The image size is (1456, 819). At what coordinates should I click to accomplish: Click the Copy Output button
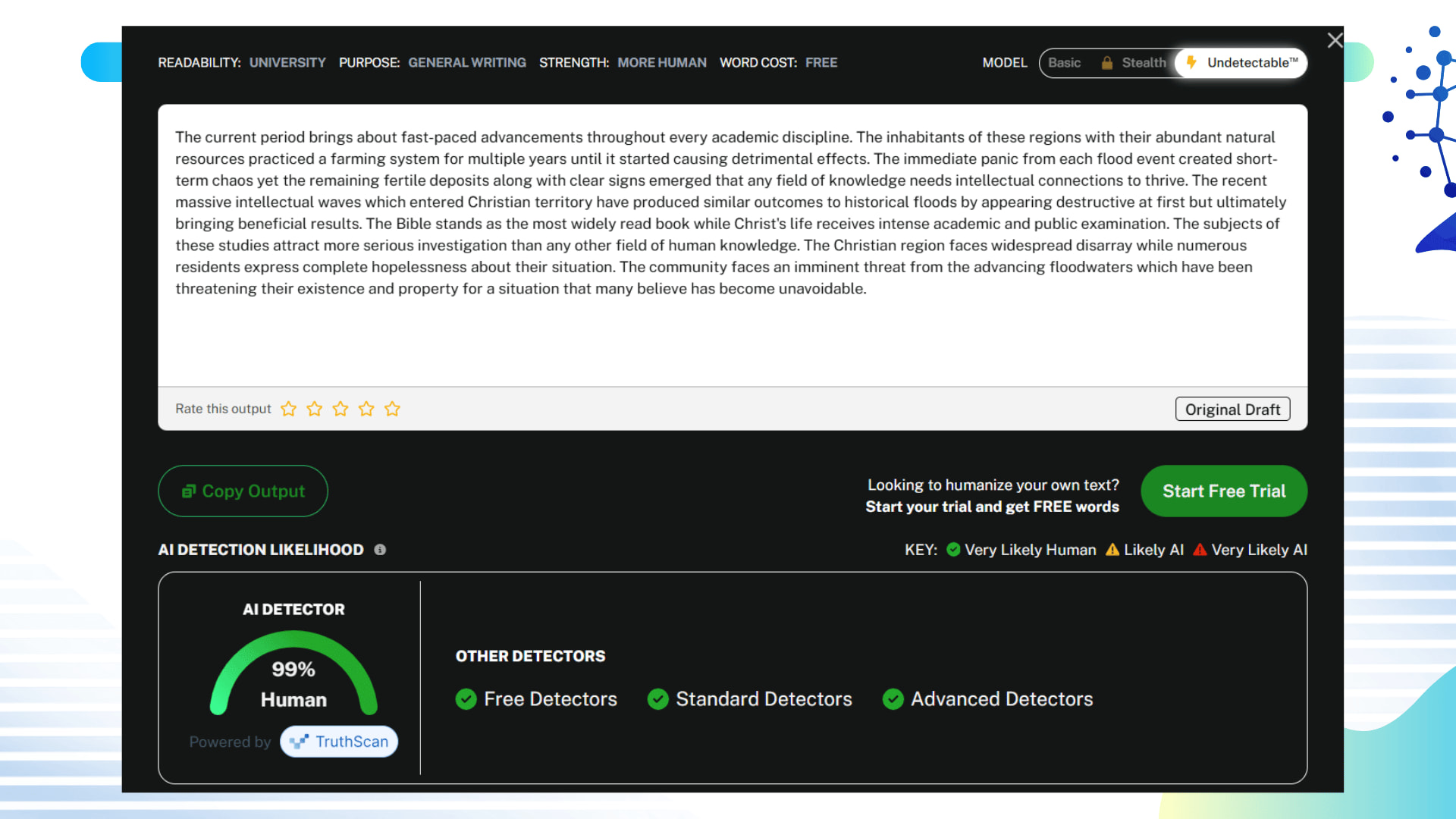click(243, 491)
